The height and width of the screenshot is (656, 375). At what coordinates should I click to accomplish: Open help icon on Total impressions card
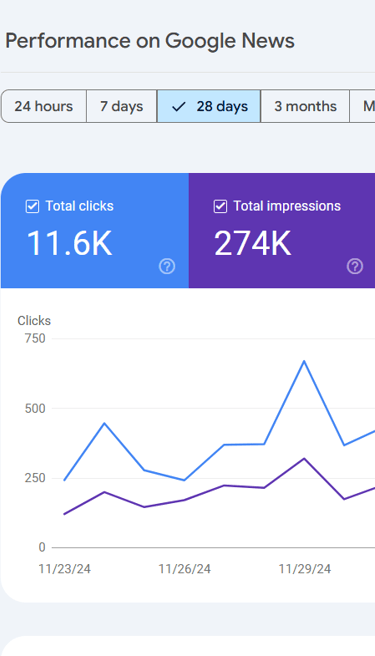coord(355,266)
